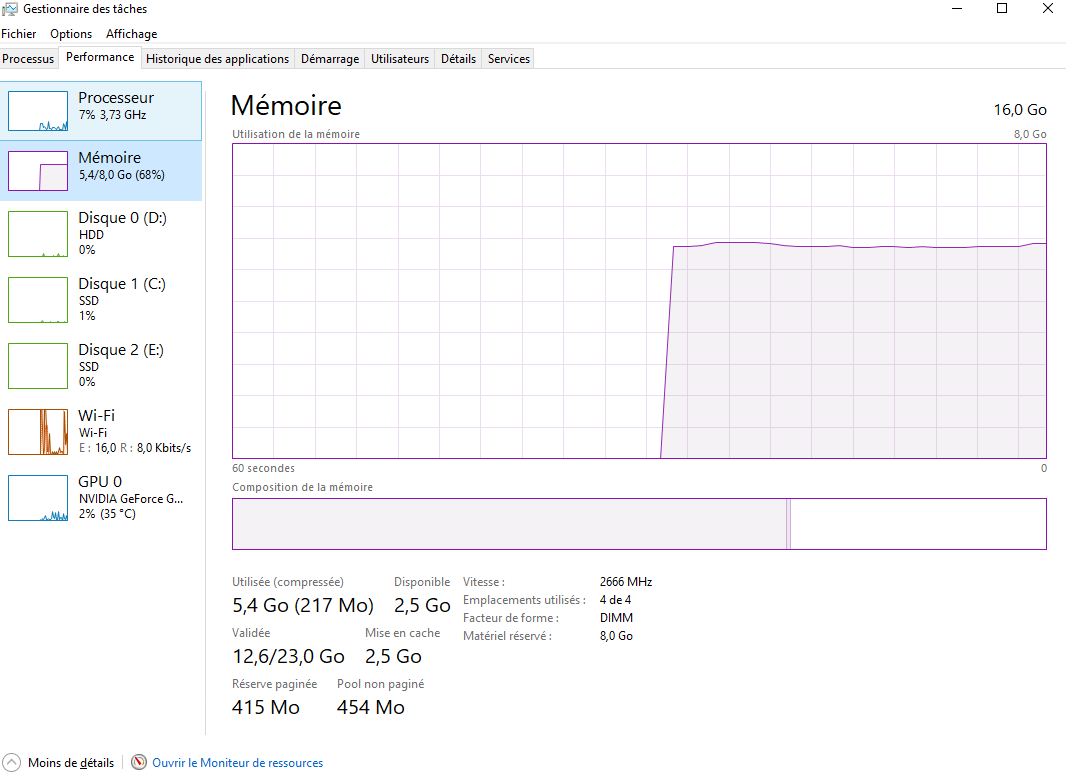
Task: Click the memory composition bar
Action: tap(639, 523)
